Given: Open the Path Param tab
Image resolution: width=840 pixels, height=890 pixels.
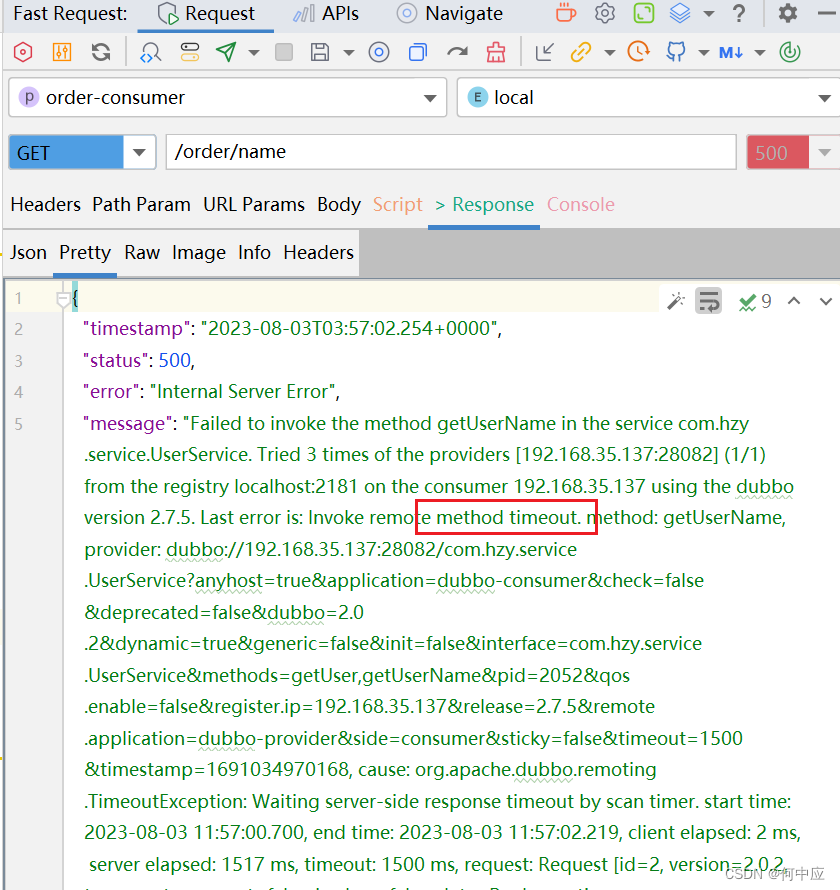Looking at the screenshot, I should [x=141, y=204].
